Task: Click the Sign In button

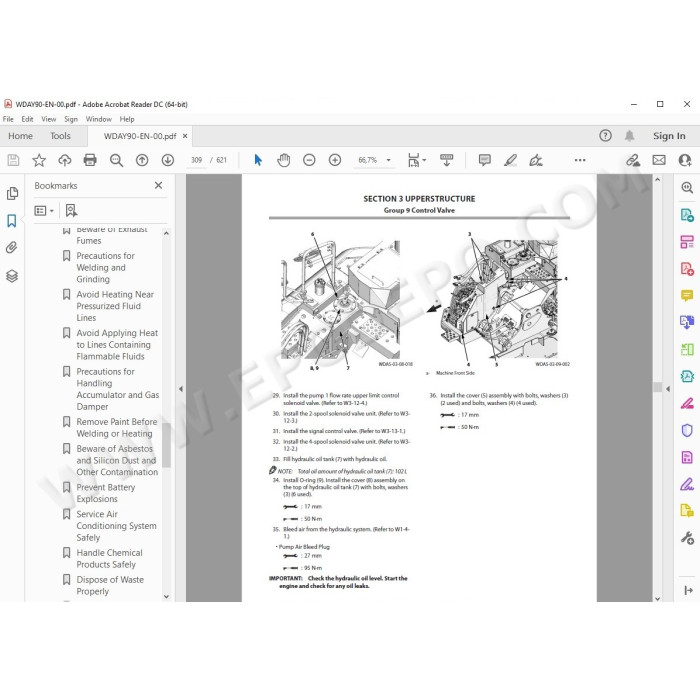Action: coord(669,136)
